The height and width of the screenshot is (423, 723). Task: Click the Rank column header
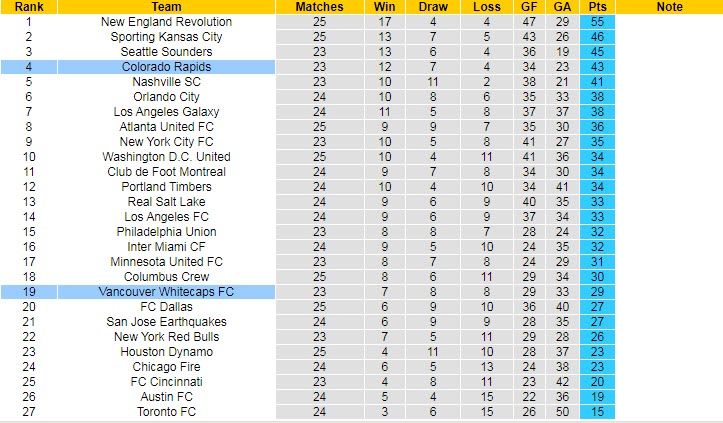tap(29, 7)
